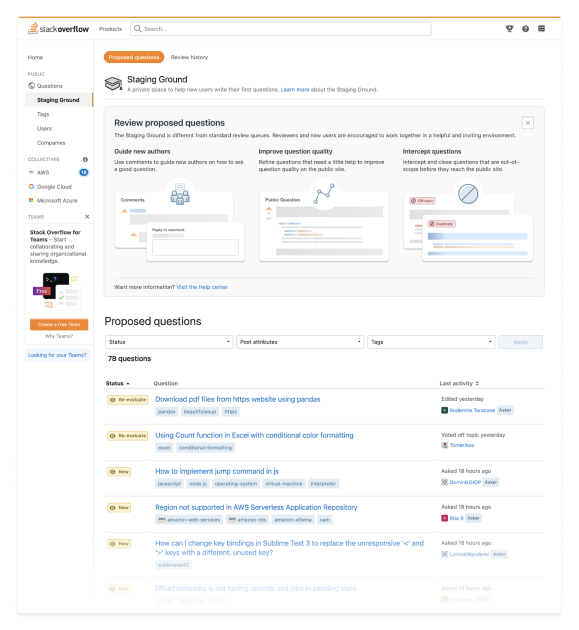
Task: Expand the Status filter dropdown
Action: (x=169, y=342)
